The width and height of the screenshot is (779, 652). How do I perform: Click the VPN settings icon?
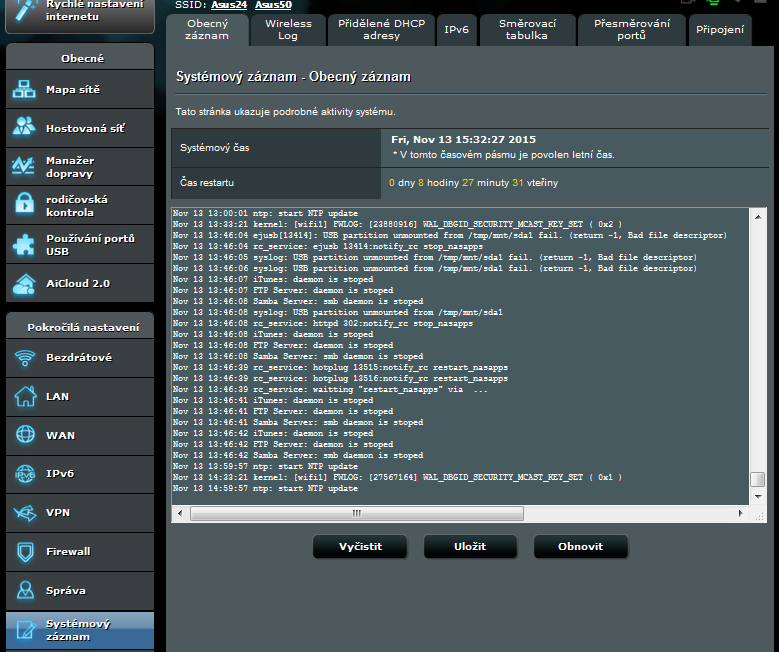click(25, 513)
